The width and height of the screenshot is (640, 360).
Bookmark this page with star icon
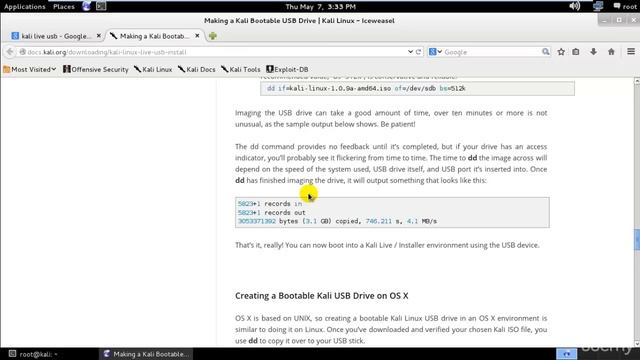[x=561, y=52]
